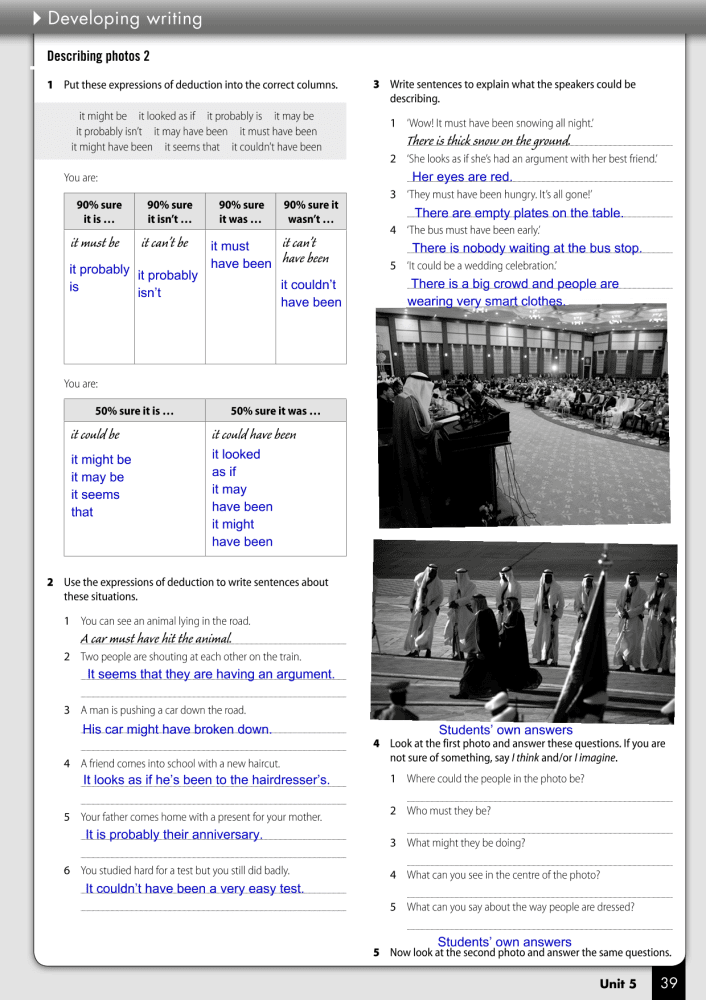Click answer 'His car might have broken down.'

coord(177,729)
